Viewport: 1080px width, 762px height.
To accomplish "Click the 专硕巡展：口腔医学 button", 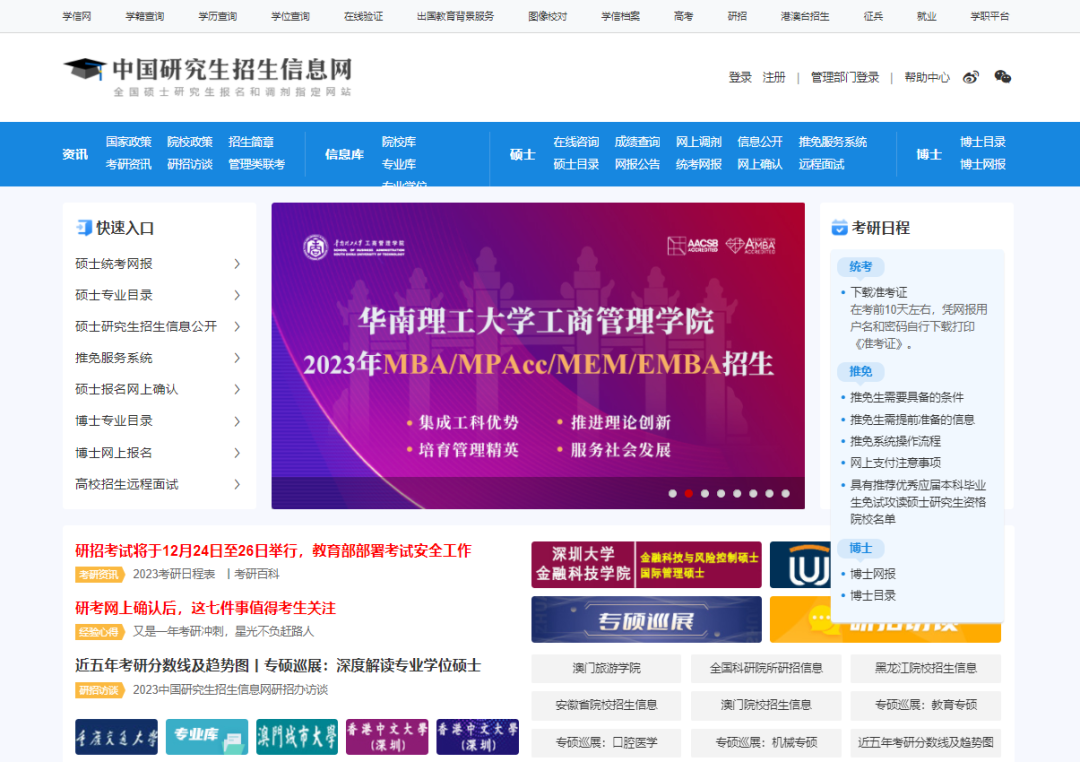I will (x=606, y=743).
